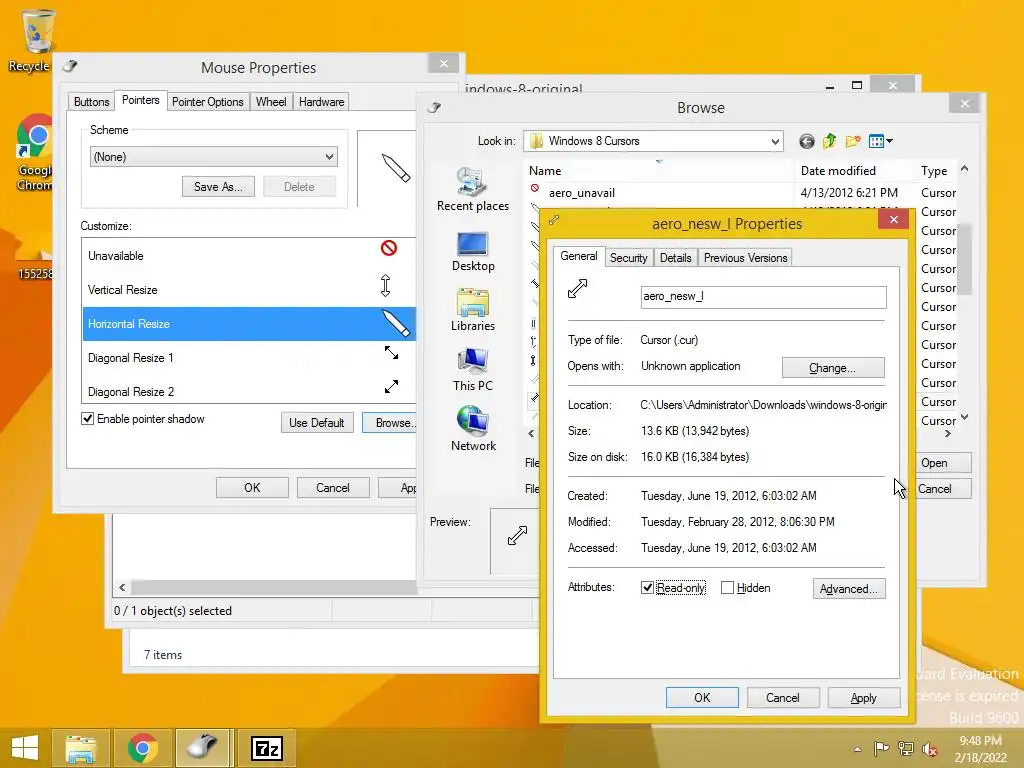Check the Hidden attribute

coord(727,588)
